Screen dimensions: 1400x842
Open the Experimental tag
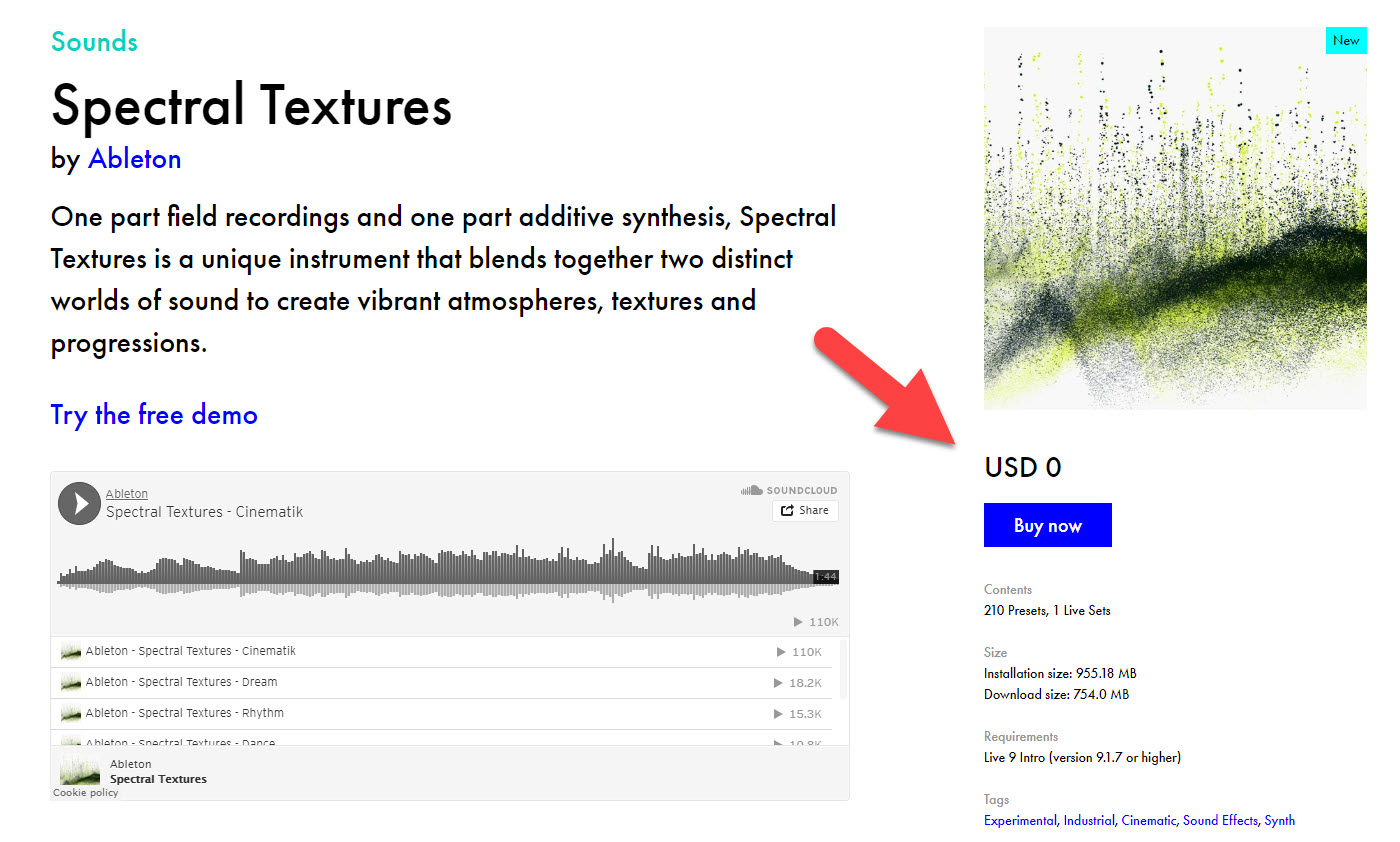point(1020,820)
